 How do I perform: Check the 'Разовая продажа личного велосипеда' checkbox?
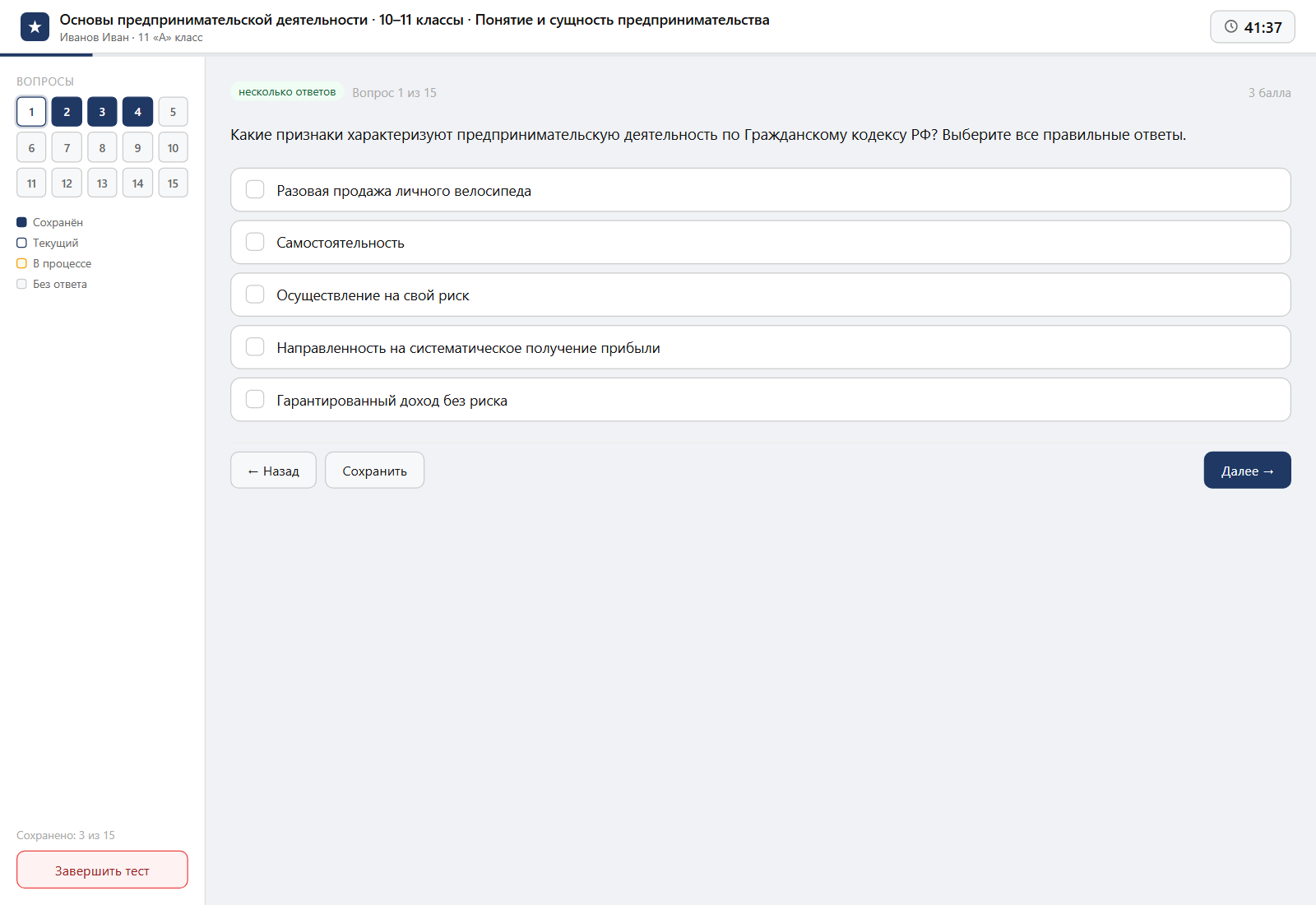pyautogui.click(x=255, y=190)
